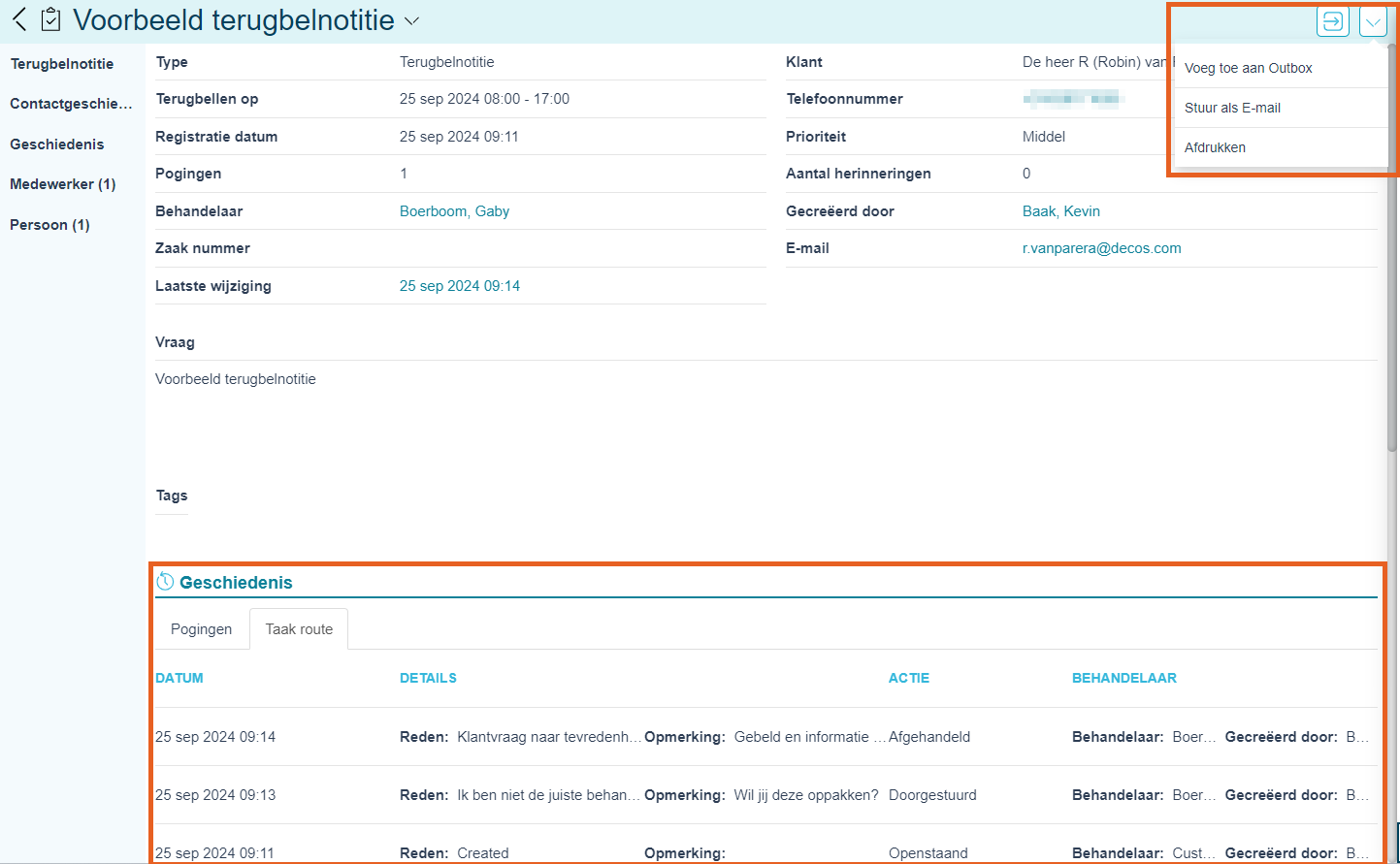Sort by the ACTIE column header
This screenshot has width=1400, height=864.
coord(908,678)
